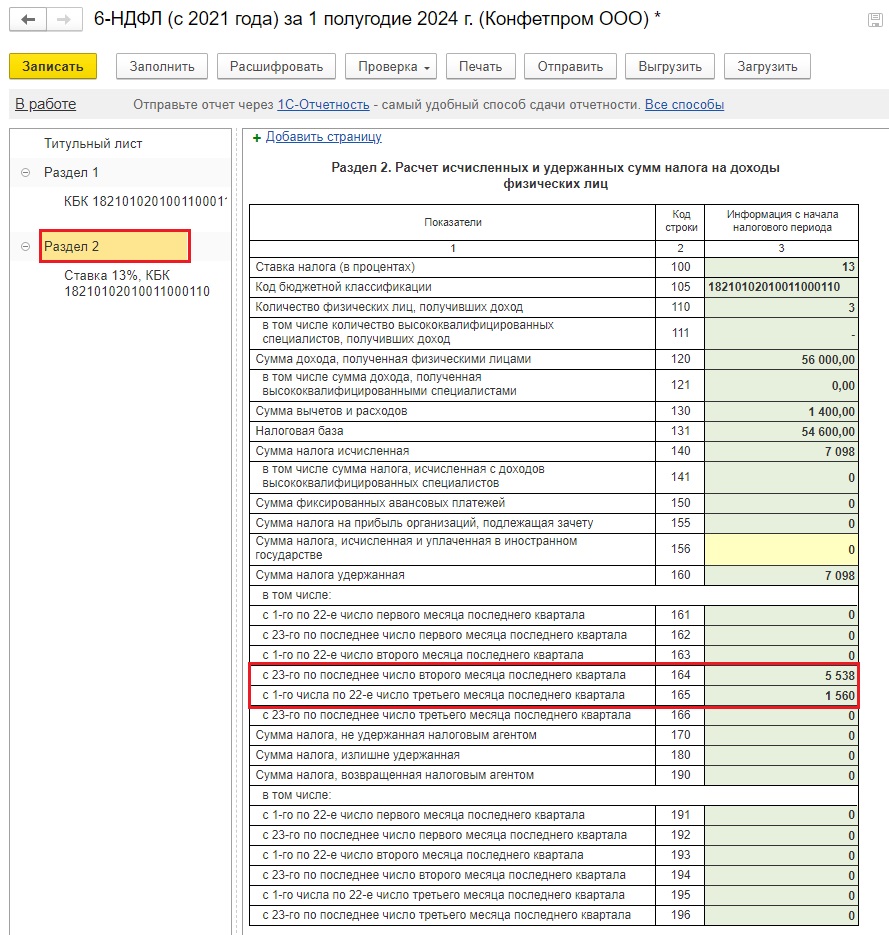Click the label Сумма налога исчисленная
The image size is (889, 935).
point(332,451)
